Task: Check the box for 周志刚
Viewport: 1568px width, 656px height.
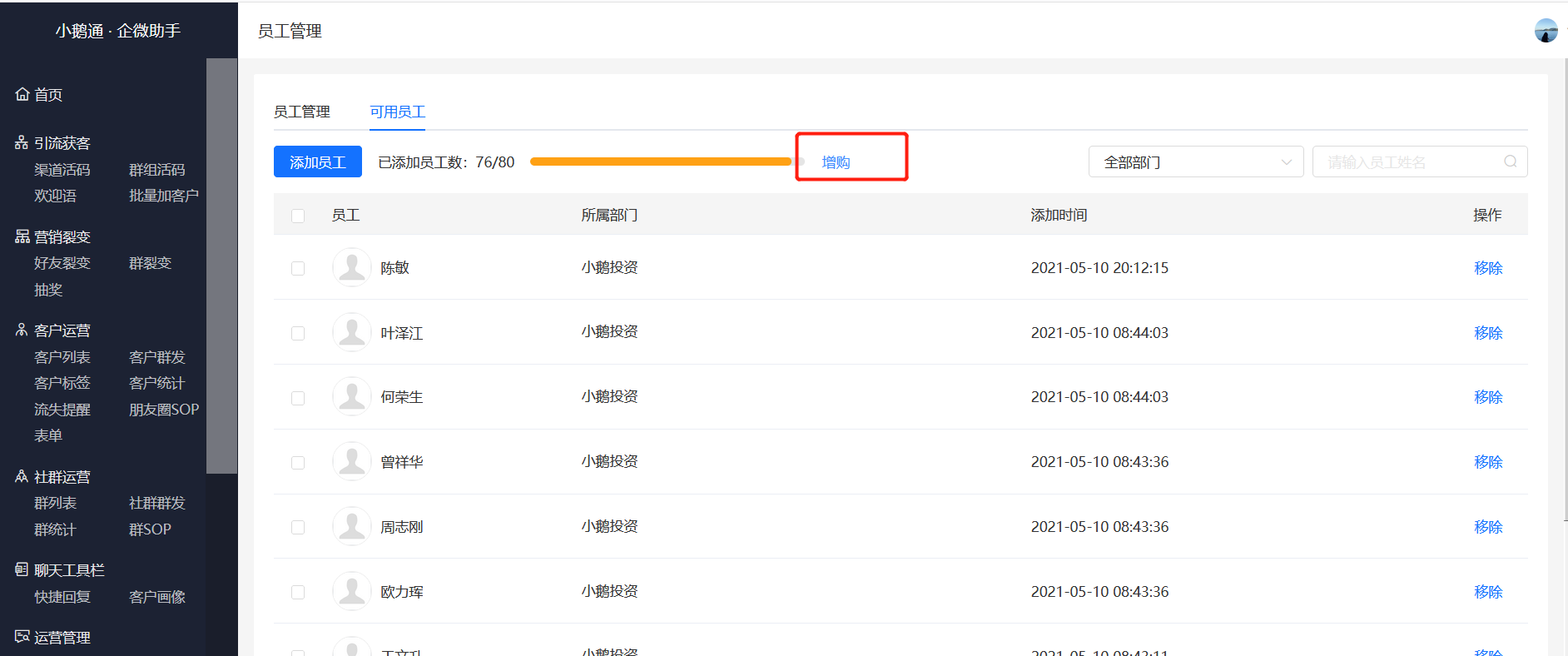Action: pyautogui.click(x=298, y=527)
